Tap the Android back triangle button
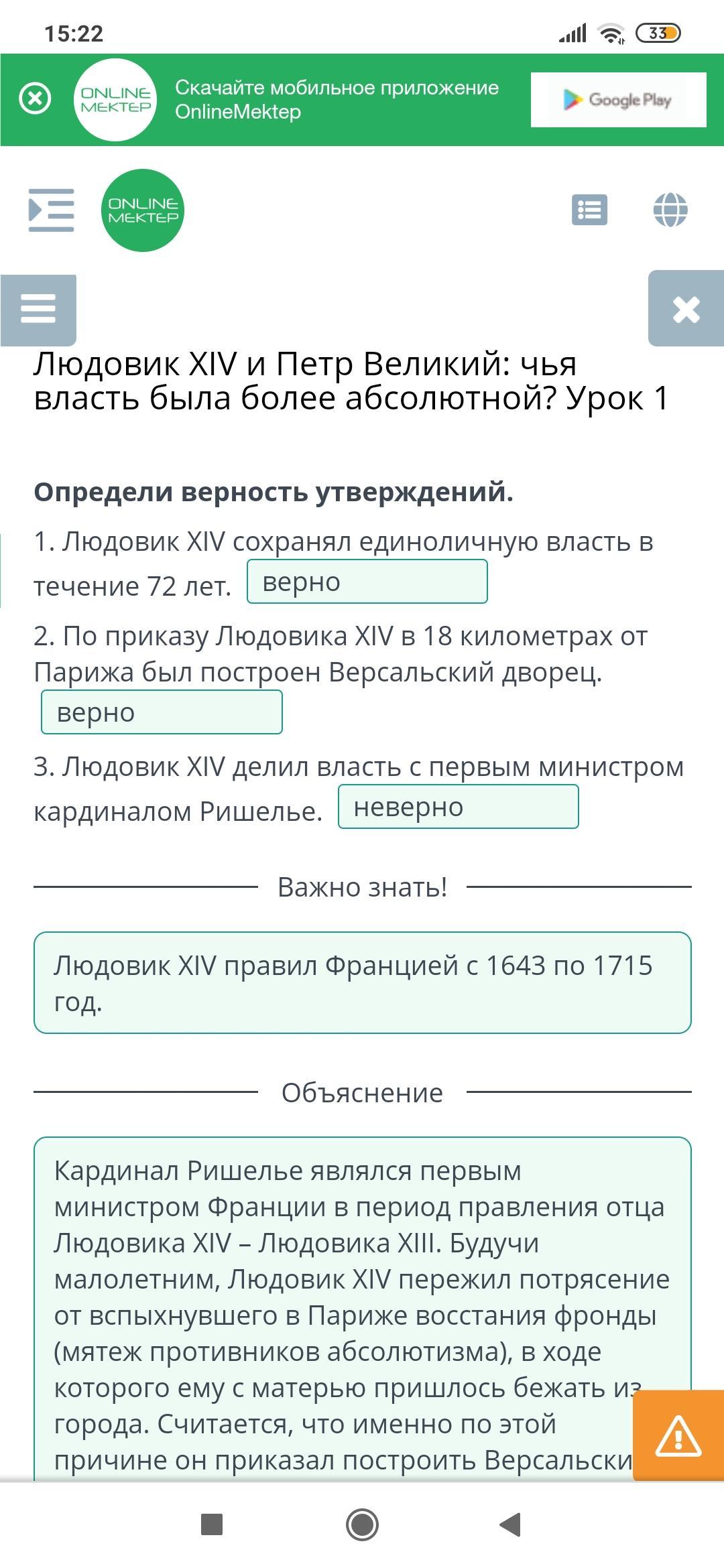The image size is (724, 1568). [511, 1524]
